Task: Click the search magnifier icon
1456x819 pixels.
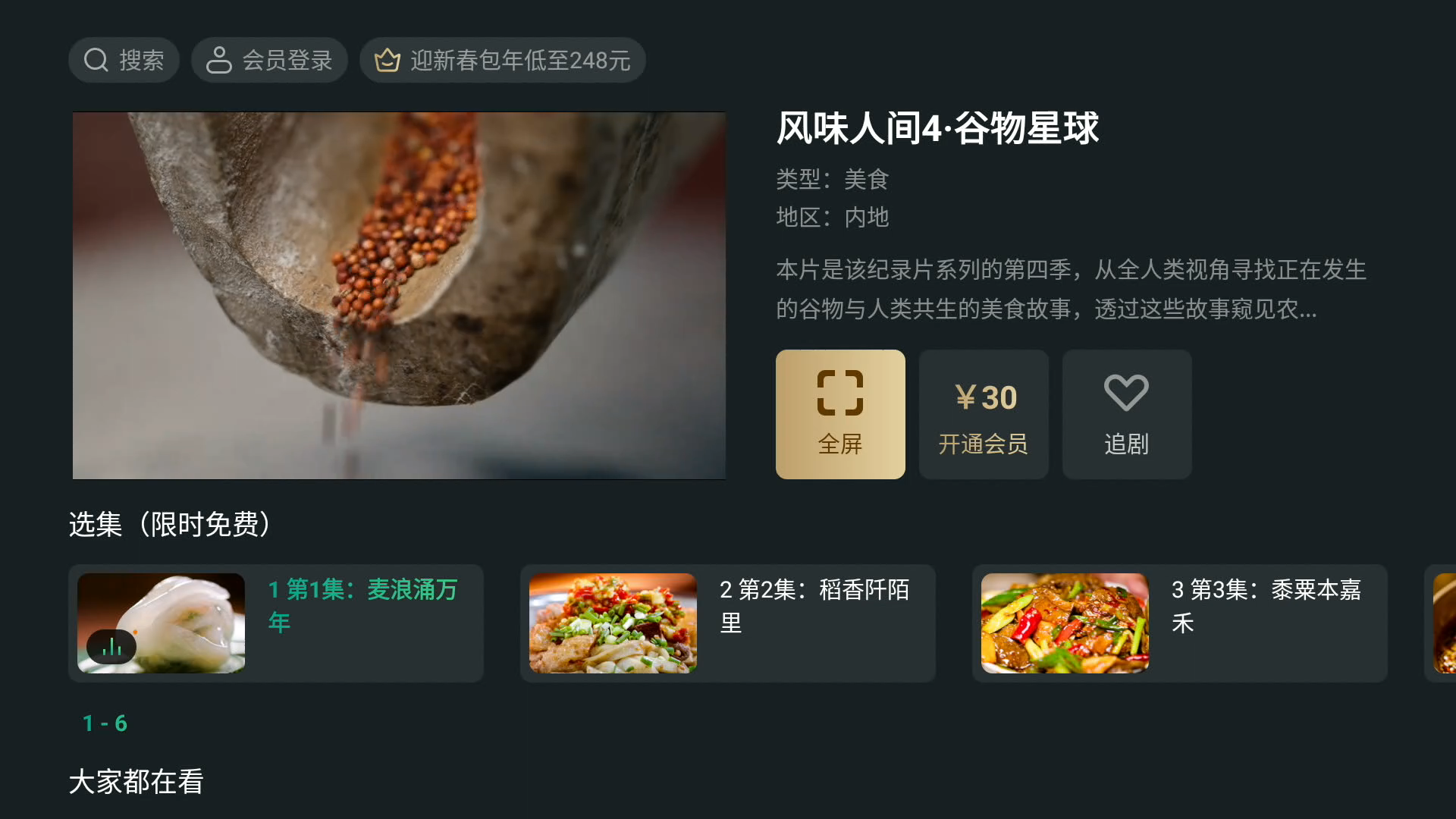Action: [x=96, y=60]
